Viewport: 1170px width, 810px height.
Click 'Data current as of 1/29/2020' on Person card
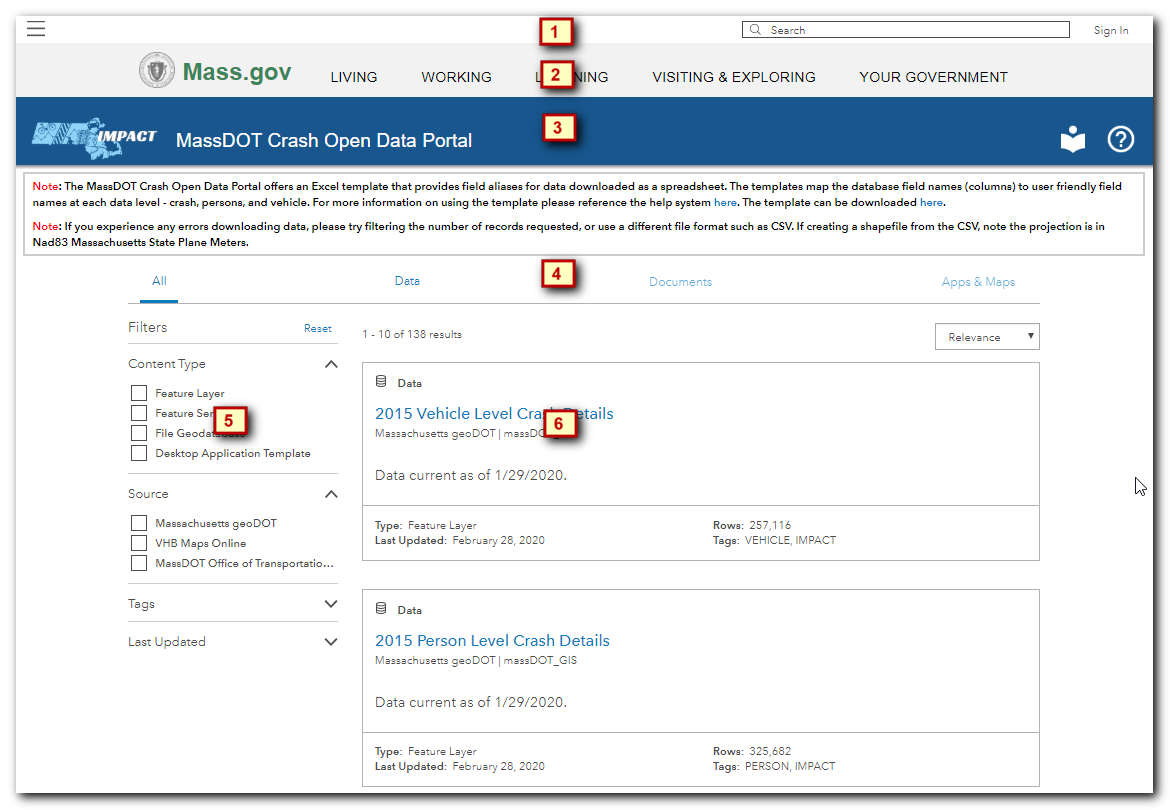pyautogui.click(x=471, y=702)
